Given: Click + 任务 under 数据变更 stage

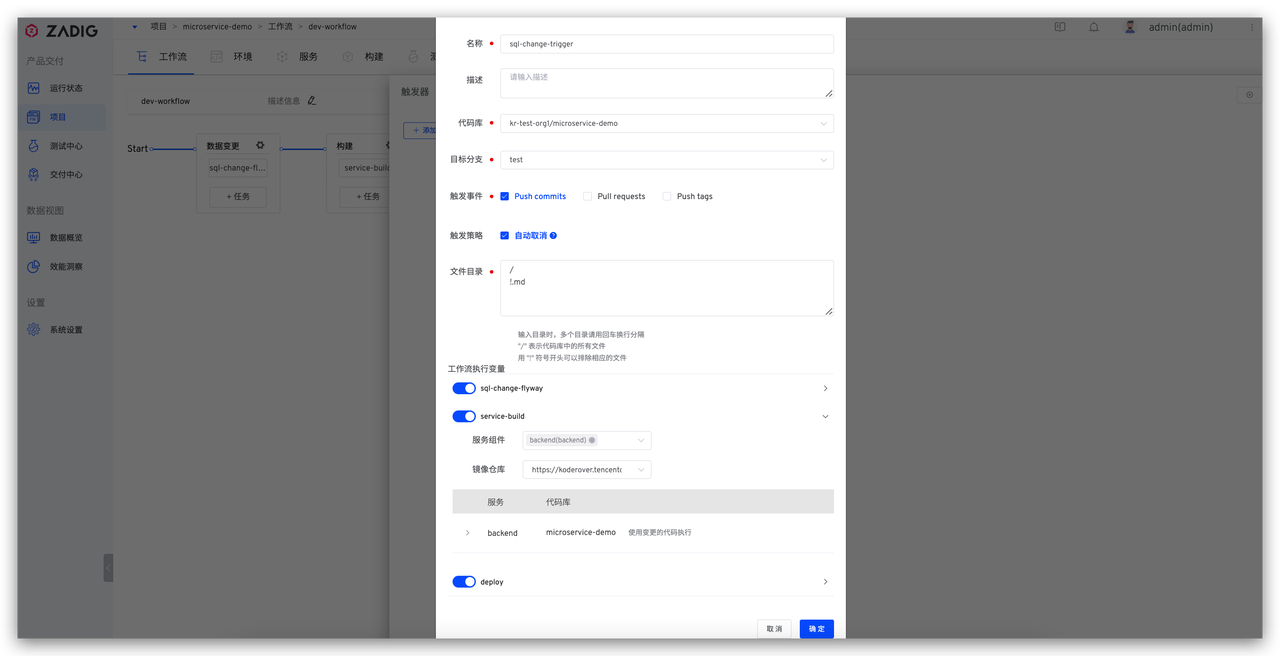Looking at the screenshot, I should pos(238,196).
